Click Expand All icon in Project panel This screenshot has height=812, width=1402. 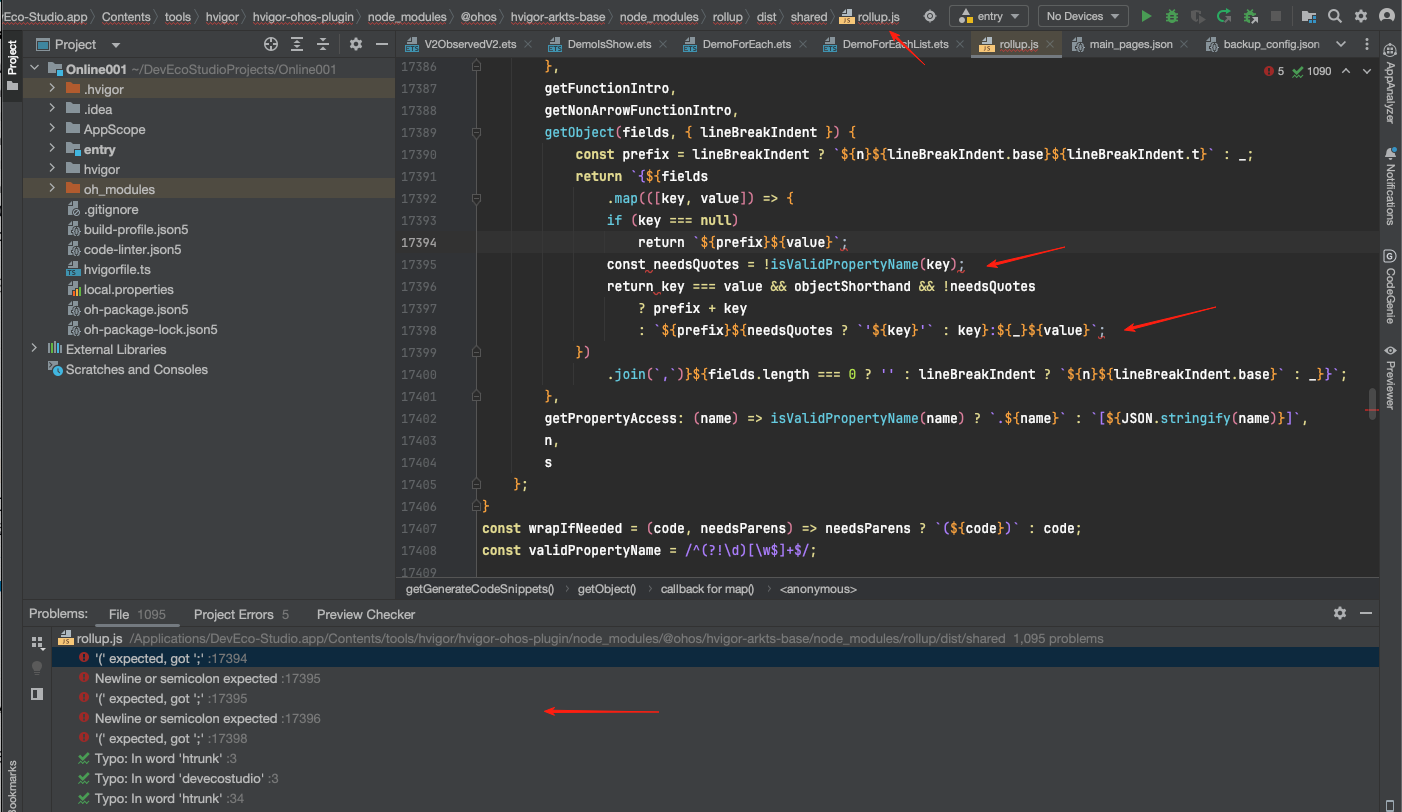click(297, 44)
